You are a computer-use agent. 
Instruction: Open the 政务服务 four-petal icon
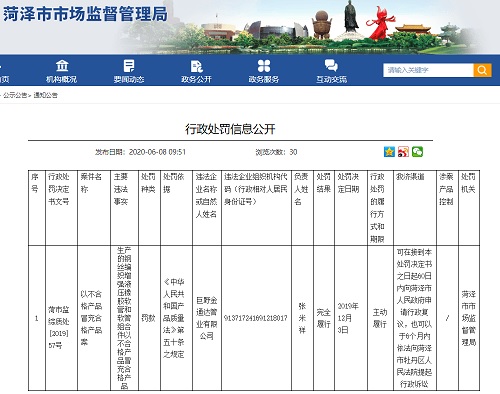(x=264, y=66)
